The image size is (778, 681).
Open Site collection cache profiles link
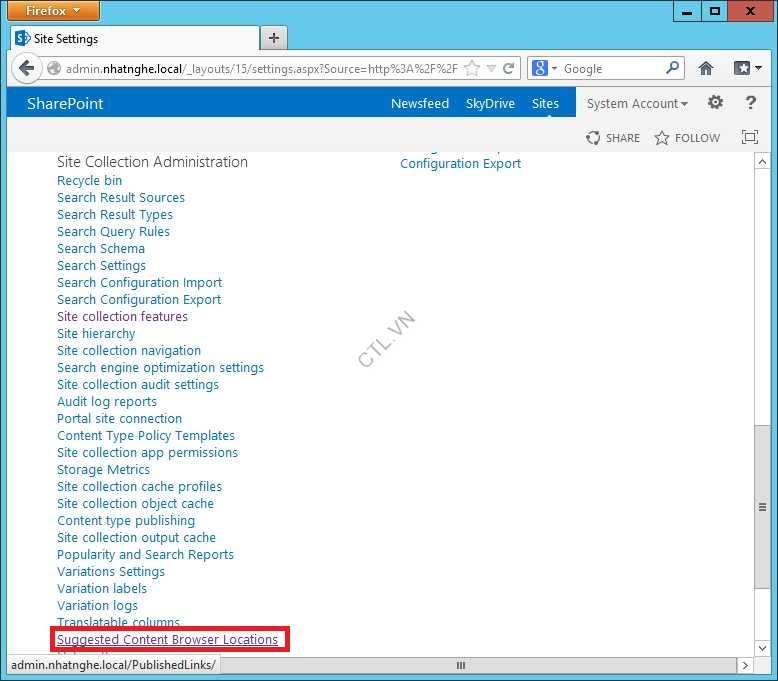[x=139, y=487]
